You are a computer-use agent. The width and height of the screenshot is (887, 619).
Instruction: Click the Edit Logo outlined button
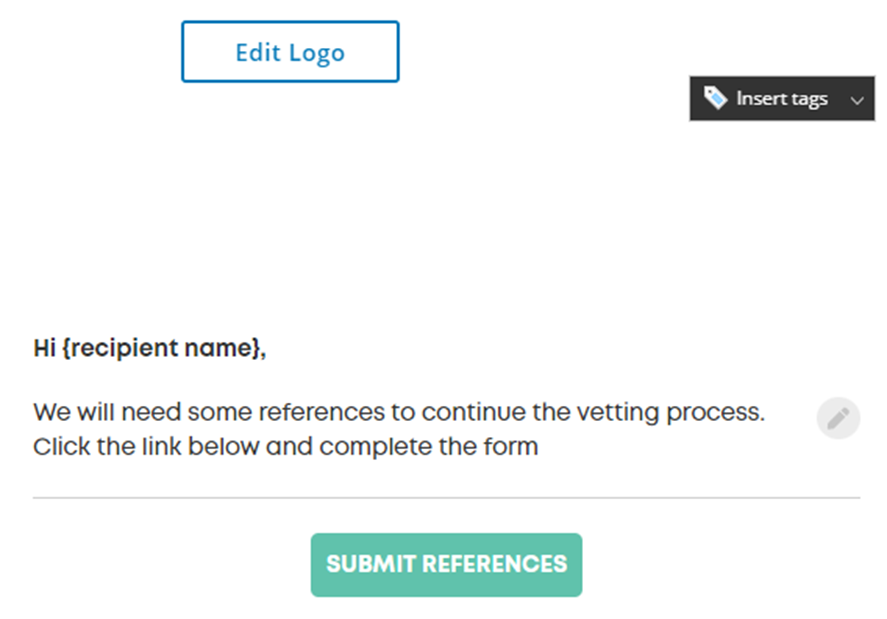[289, 51]
